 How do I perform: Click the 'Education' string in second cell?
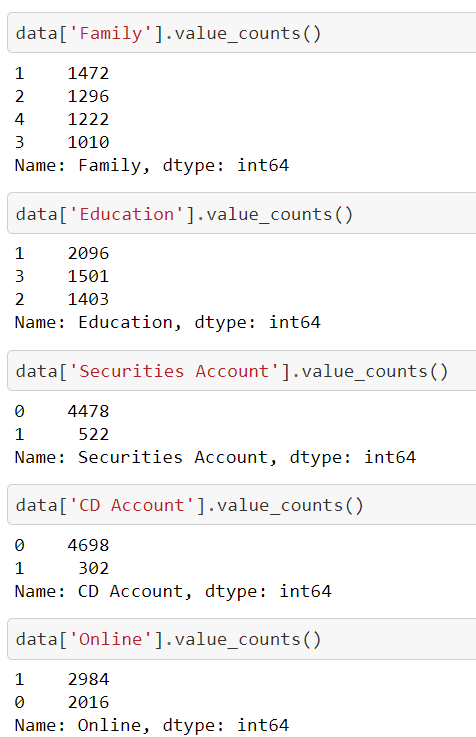point(126,214)
